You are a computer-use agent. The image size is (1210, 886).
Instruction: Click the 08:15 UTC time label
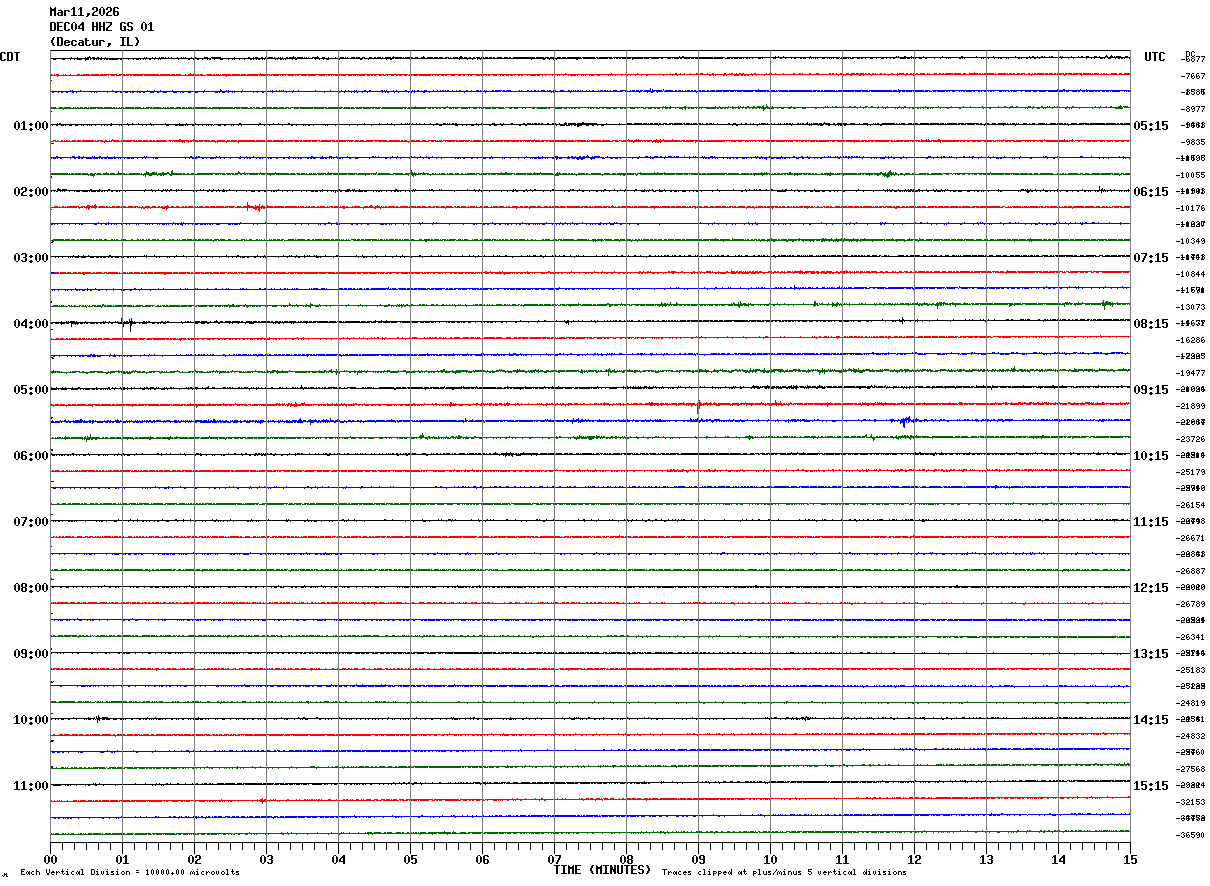(1151, 324)
